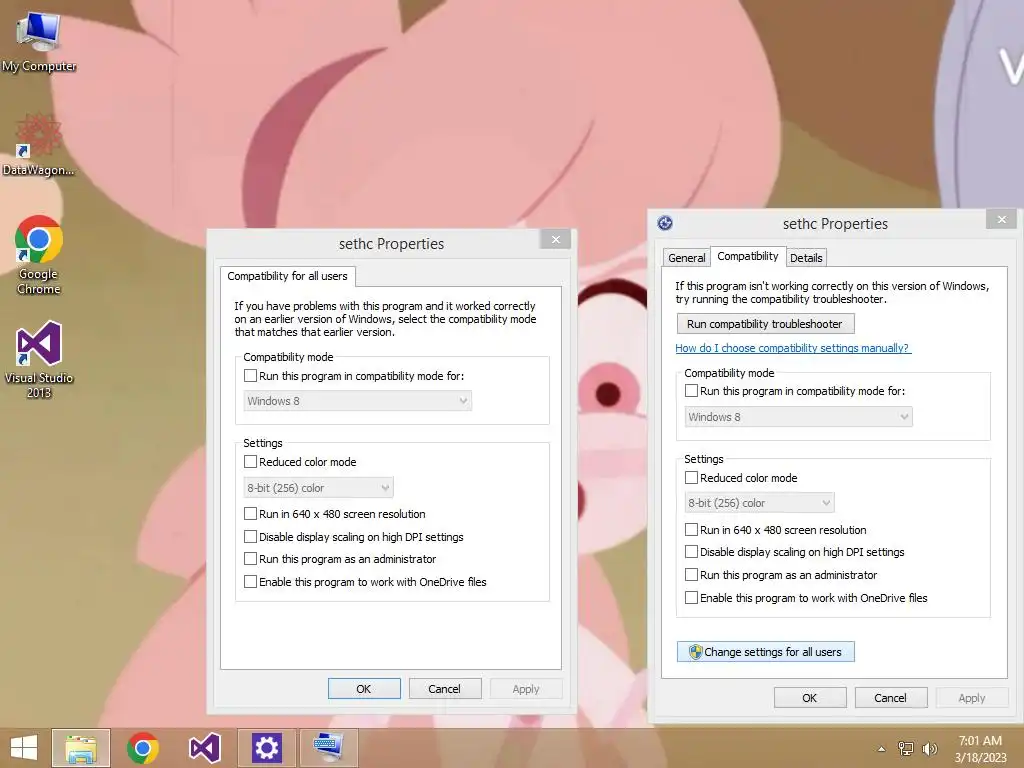Image resolution: width=1024 pixels, height=768 pixels.
Task: Click Run compatibility troubleshooter button
Action: (765, 324)
